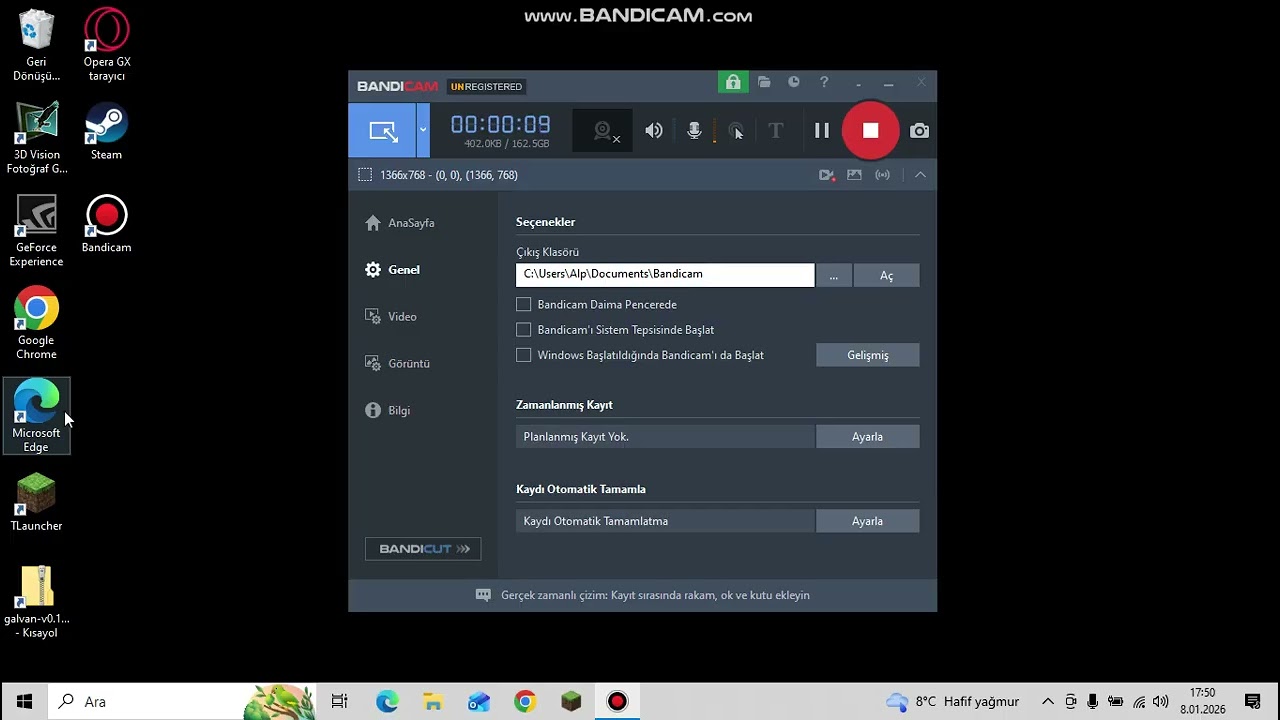Click the Aç button
This screenshot has width=1280, height=720.
pyautogui.click(x=886, y=275)
